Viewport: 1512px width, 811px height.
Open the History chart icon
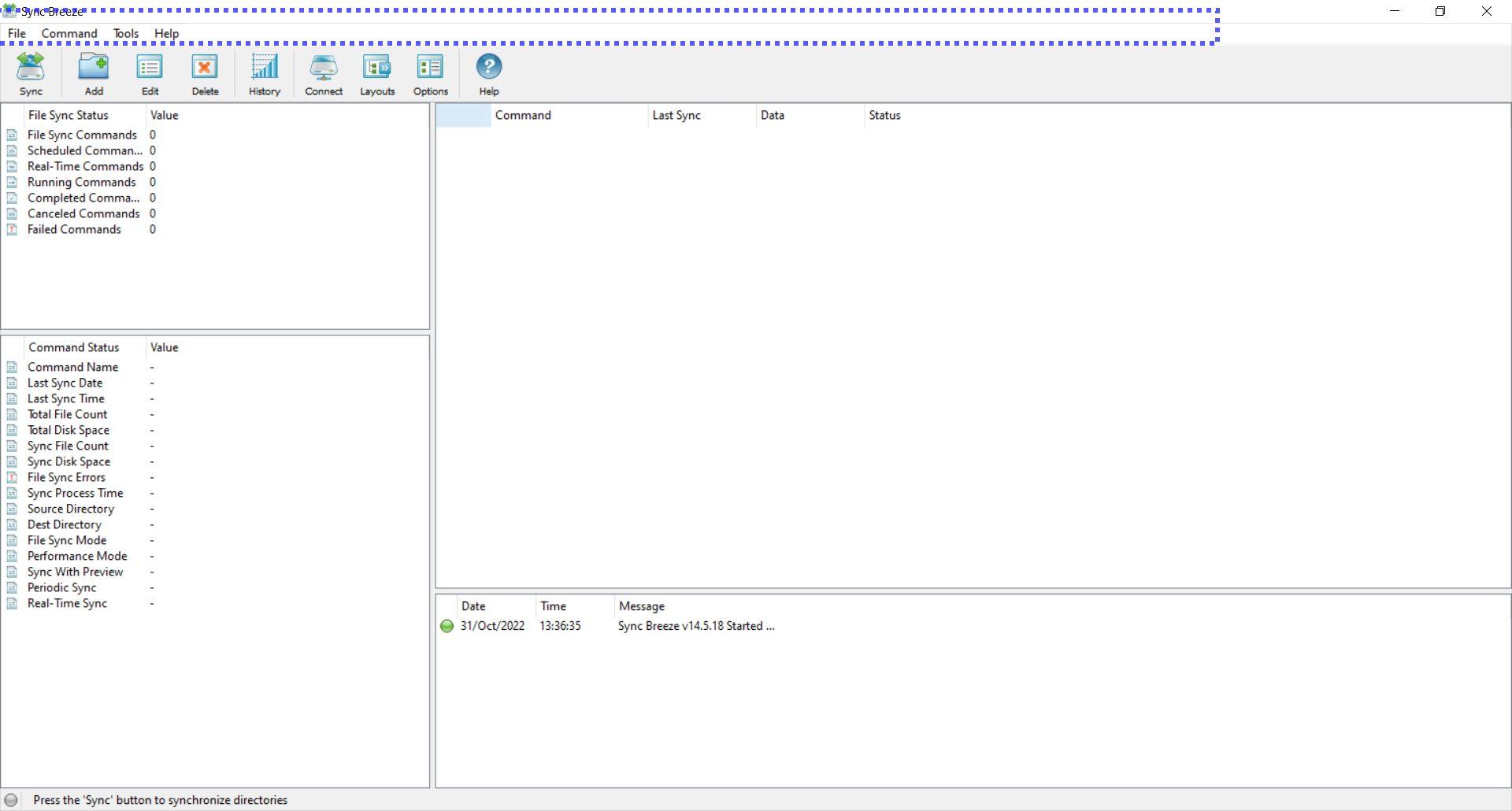265,74
